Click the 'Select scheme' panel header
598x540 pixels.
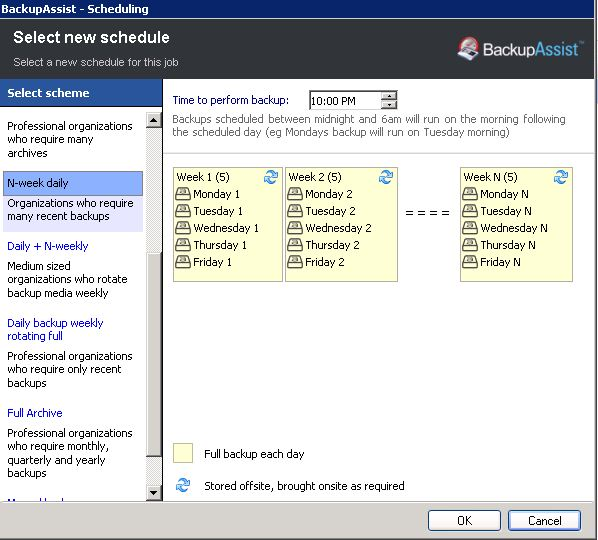click(x=81, y=93)
